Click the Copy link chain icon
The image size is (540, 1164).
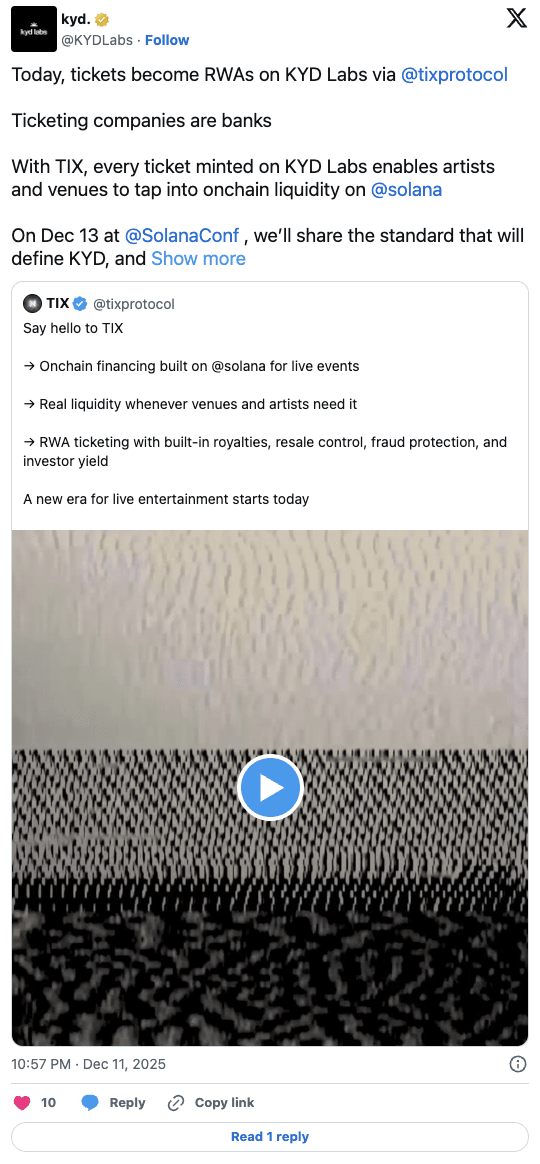pos(176,1102)
